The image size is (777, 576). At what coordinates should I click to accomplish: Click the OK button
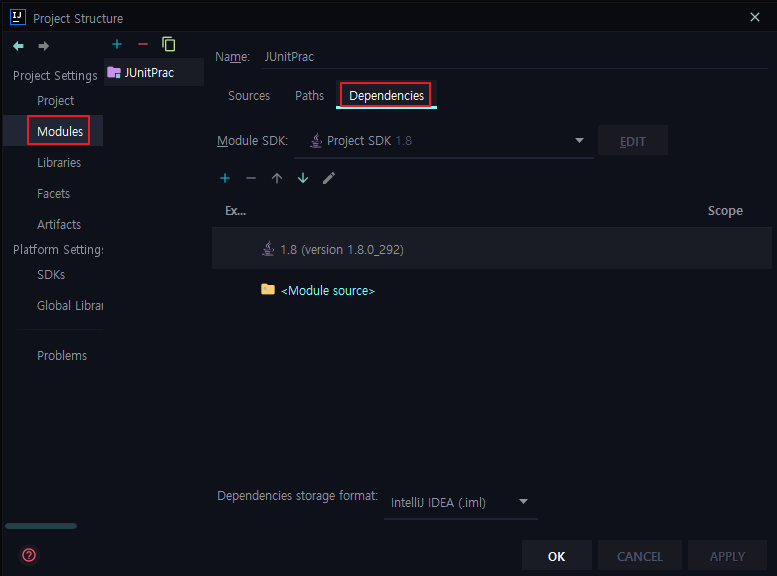pos(556,556)
